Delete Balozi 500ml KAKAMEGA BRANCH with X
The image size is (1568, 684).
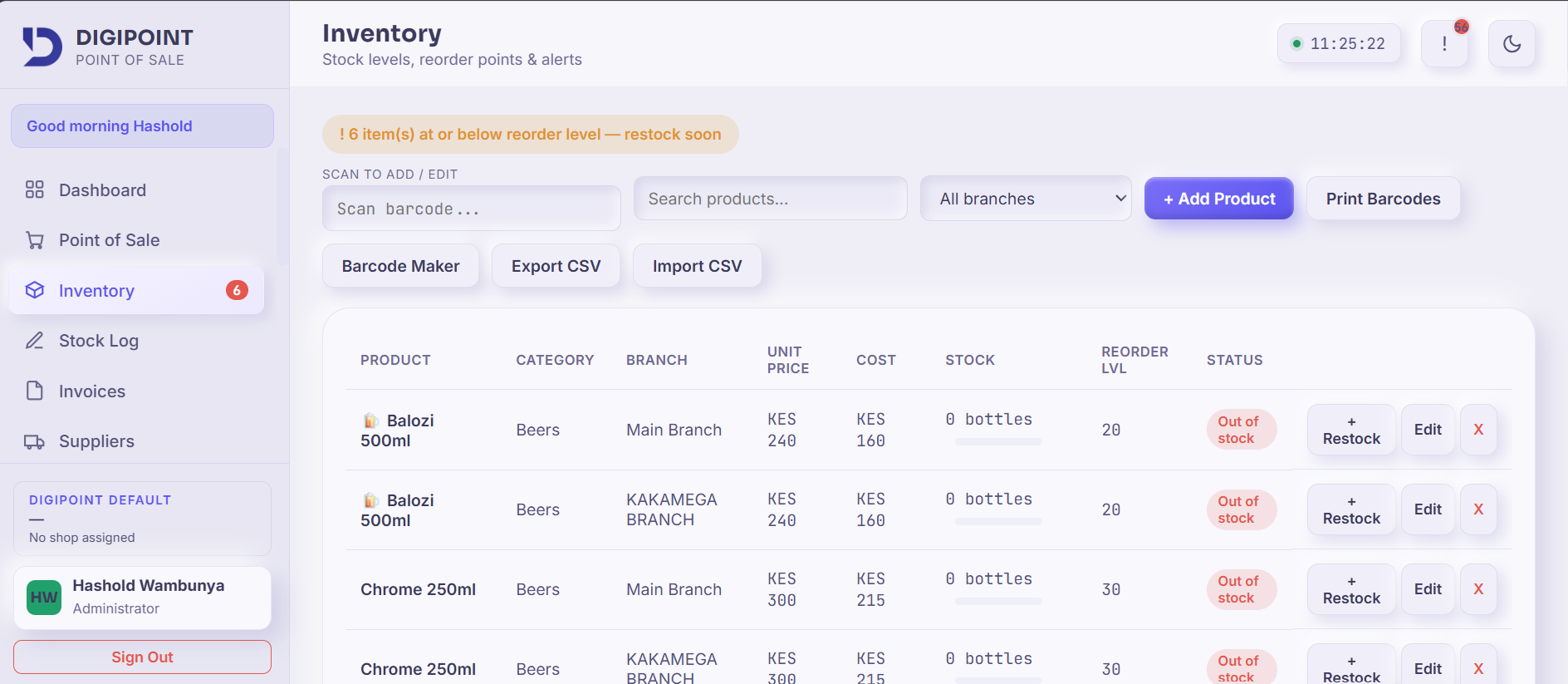pyautogui.click(x=1478, y=509)
